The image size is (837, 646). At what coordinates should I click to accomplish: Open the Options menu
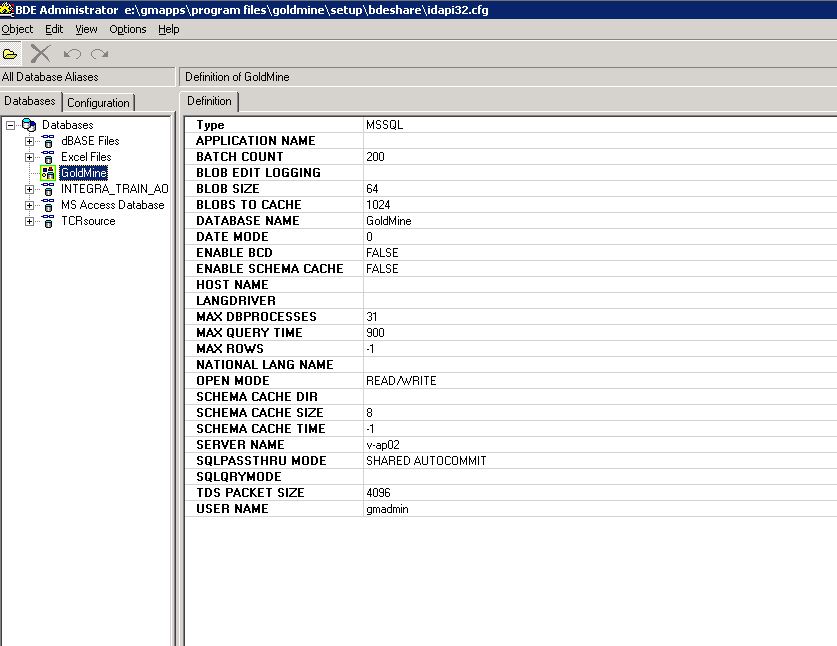click(x=128, y=29)
